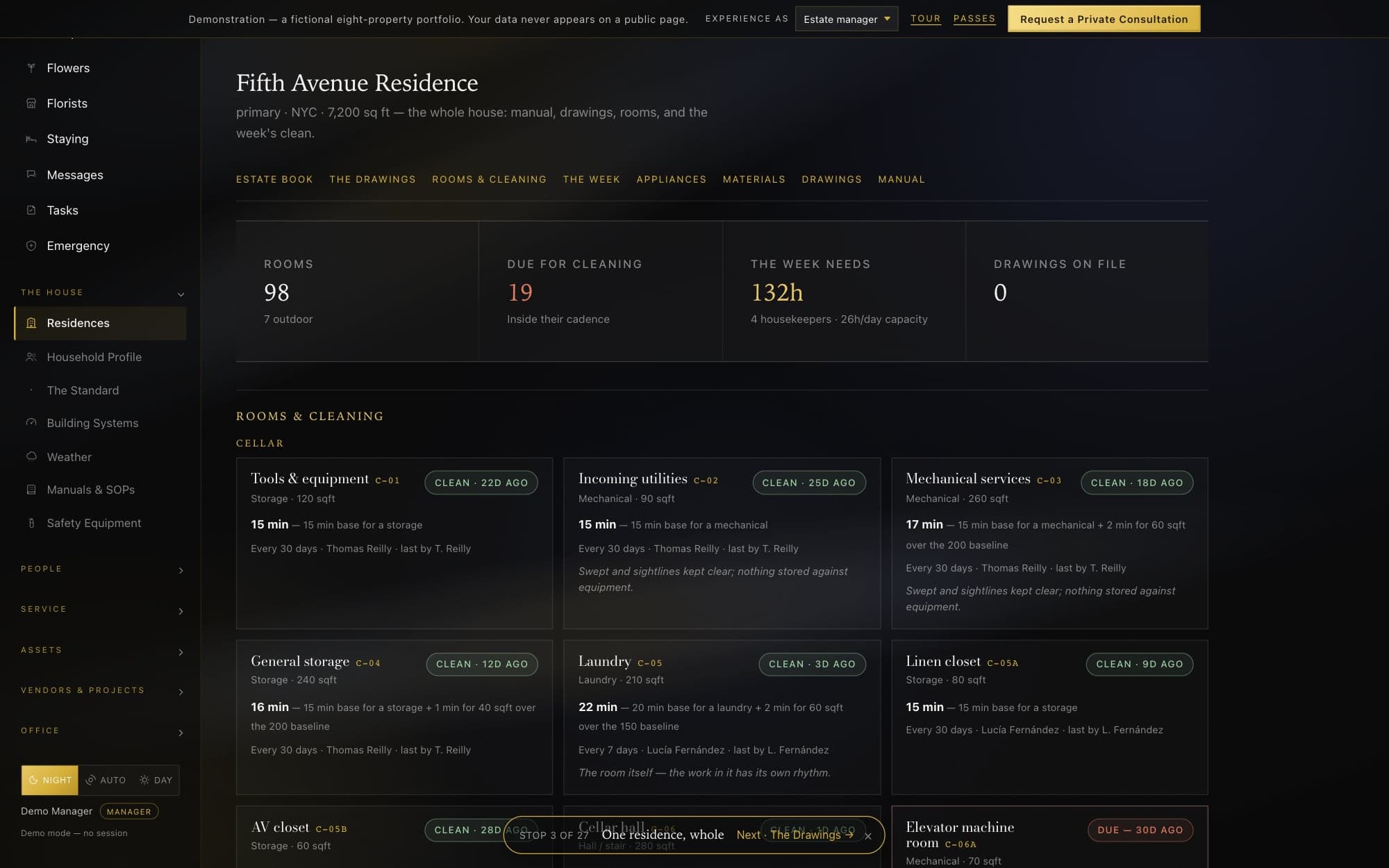Select the Staying bed icon

click(31, 139)
